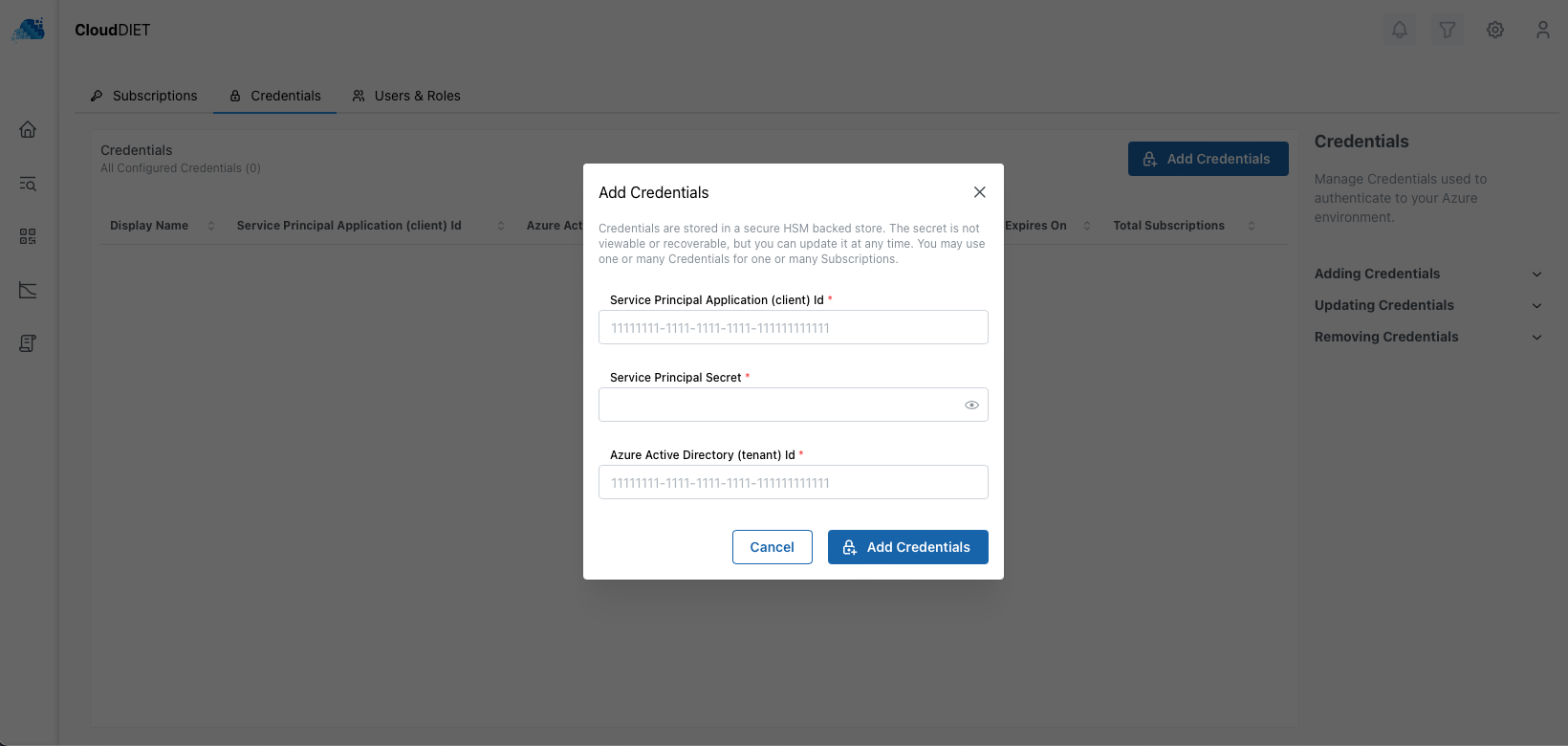Open the Home icon in sidebar
Image resolution: width=1568 pixels, height=746 pixels.
click(28, 129)
